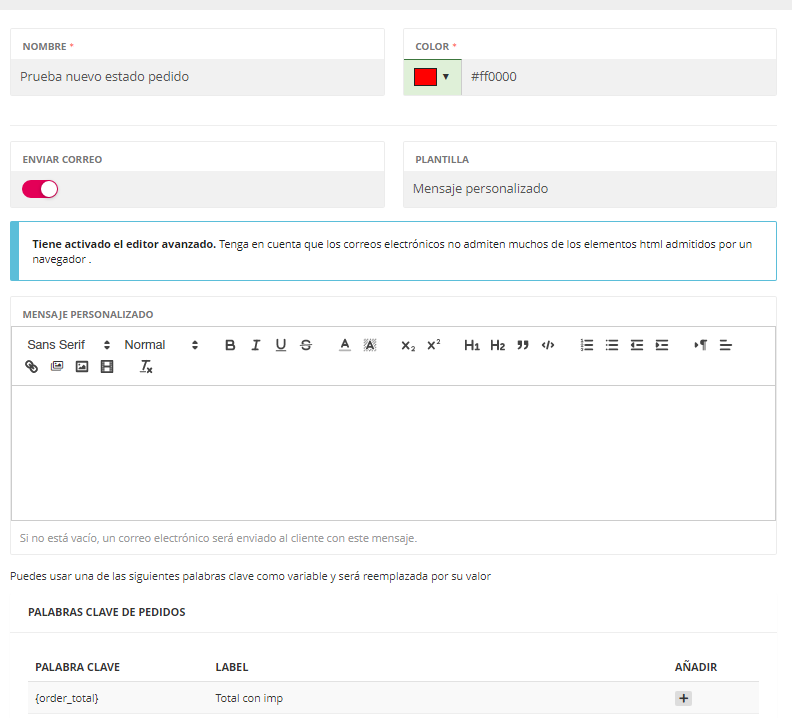
Task: Insert a hyperlink in the editor
Action: click(x=31, y=367)
